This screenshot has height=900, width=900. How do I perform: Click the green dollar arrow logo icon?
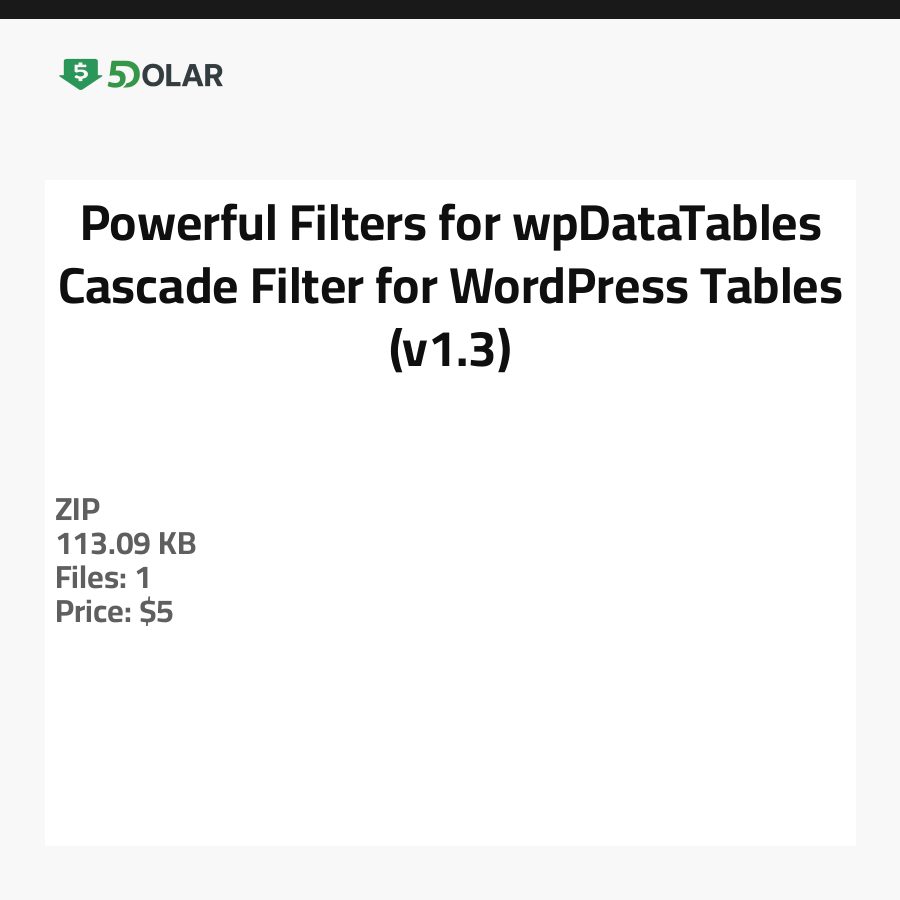[x=80, y=74]
